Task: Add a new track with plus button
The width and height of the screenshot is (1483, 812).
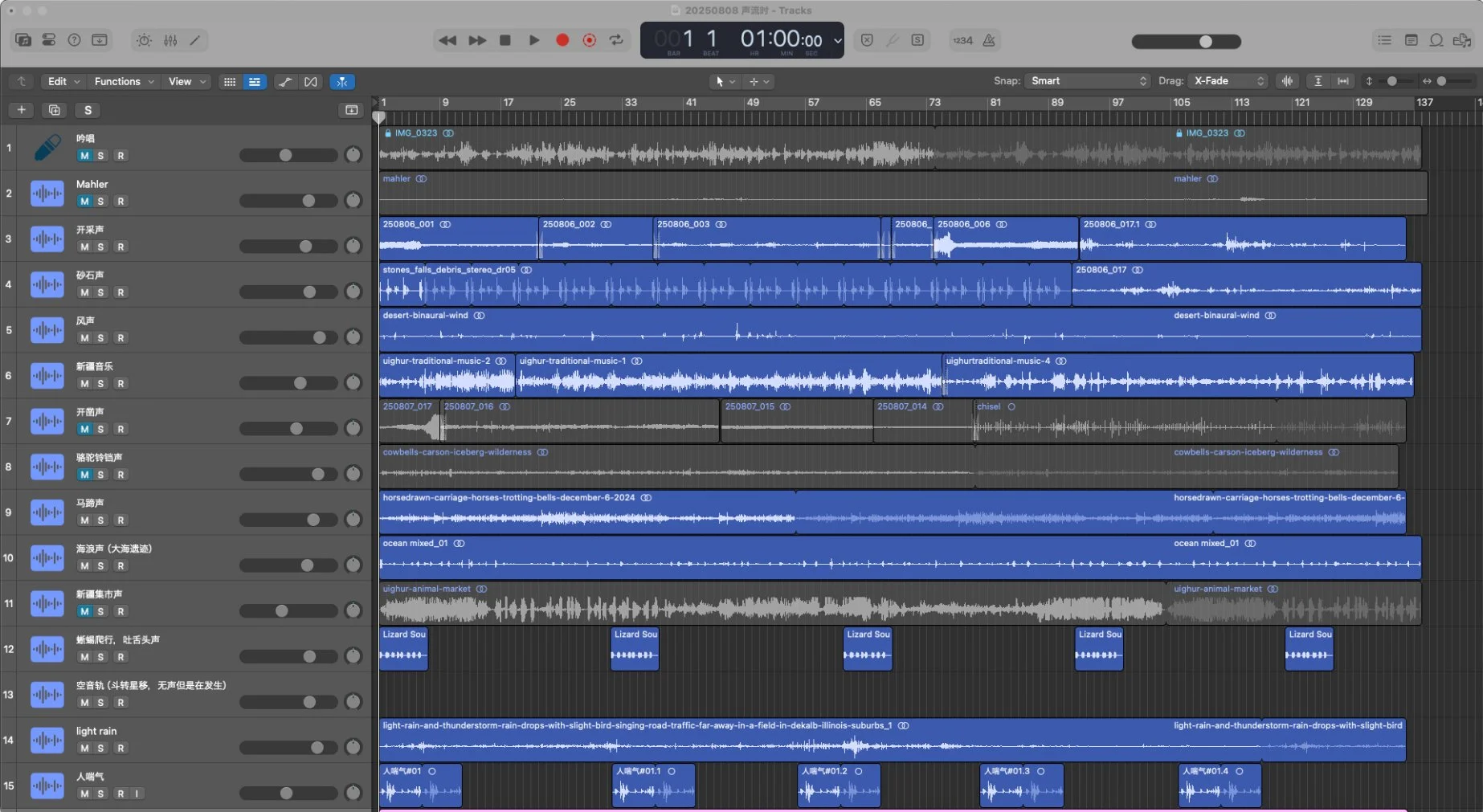Action: [22, 110]
